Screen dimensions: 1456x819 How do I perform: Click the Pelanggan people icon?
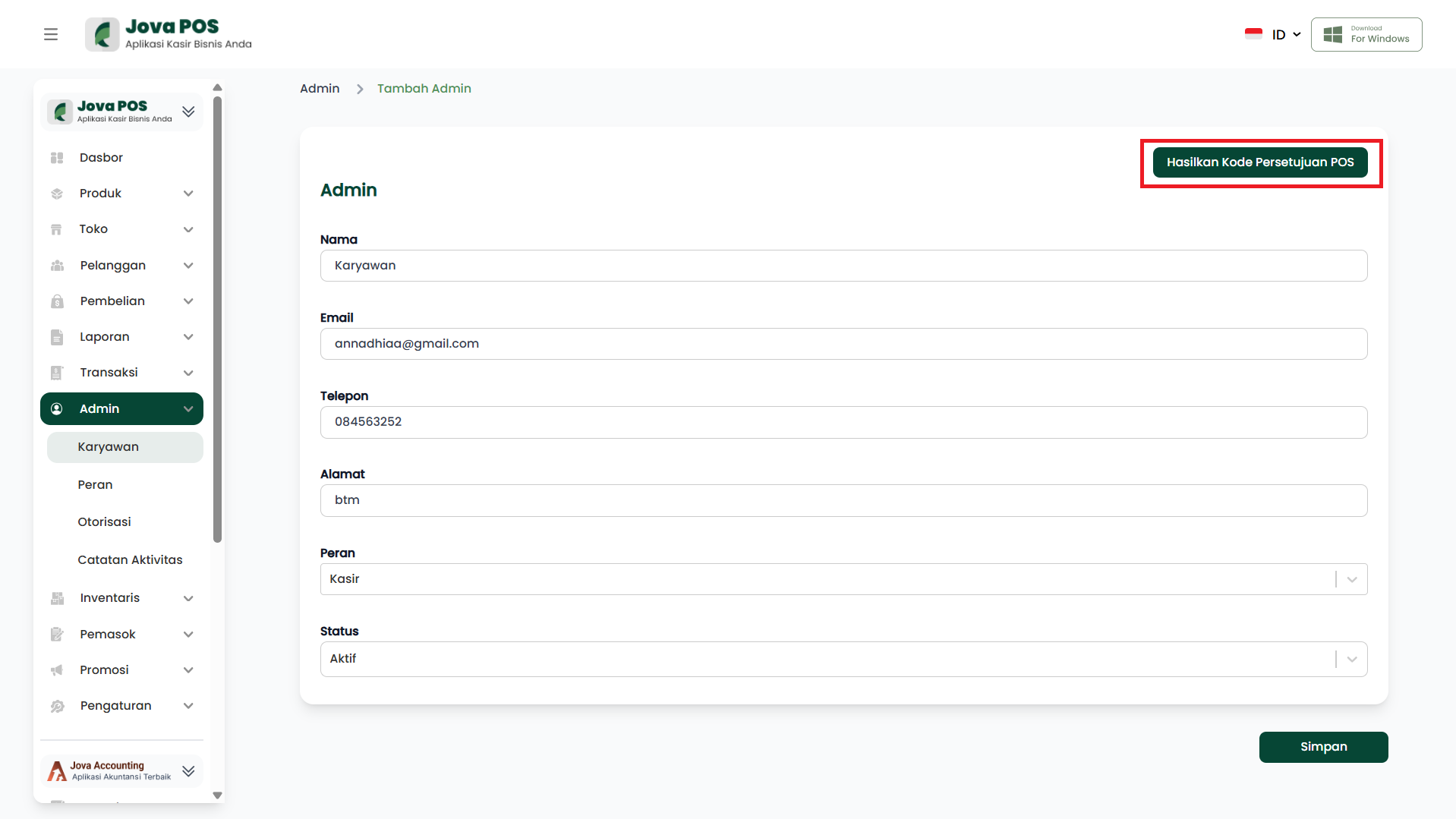click(57, 266)
